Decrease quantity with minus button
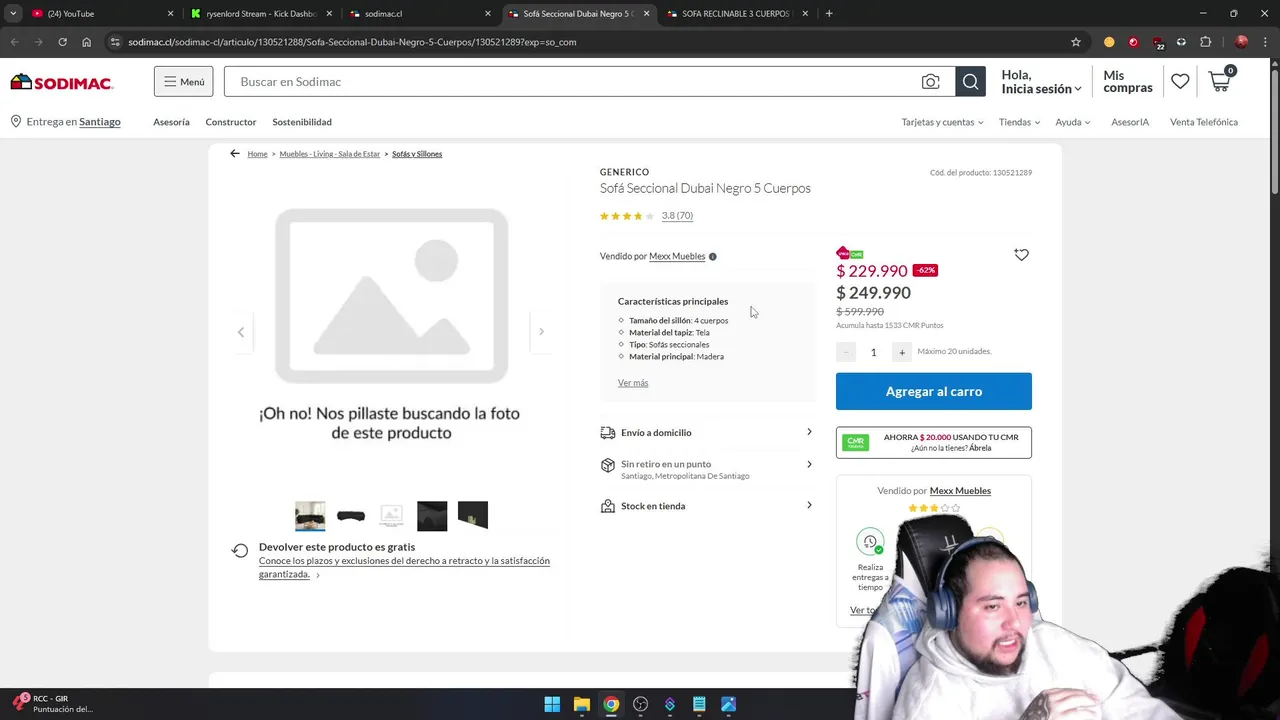The width and height of the screenshot is (1280, 720). pyautogui.click(x=846, y=352)
